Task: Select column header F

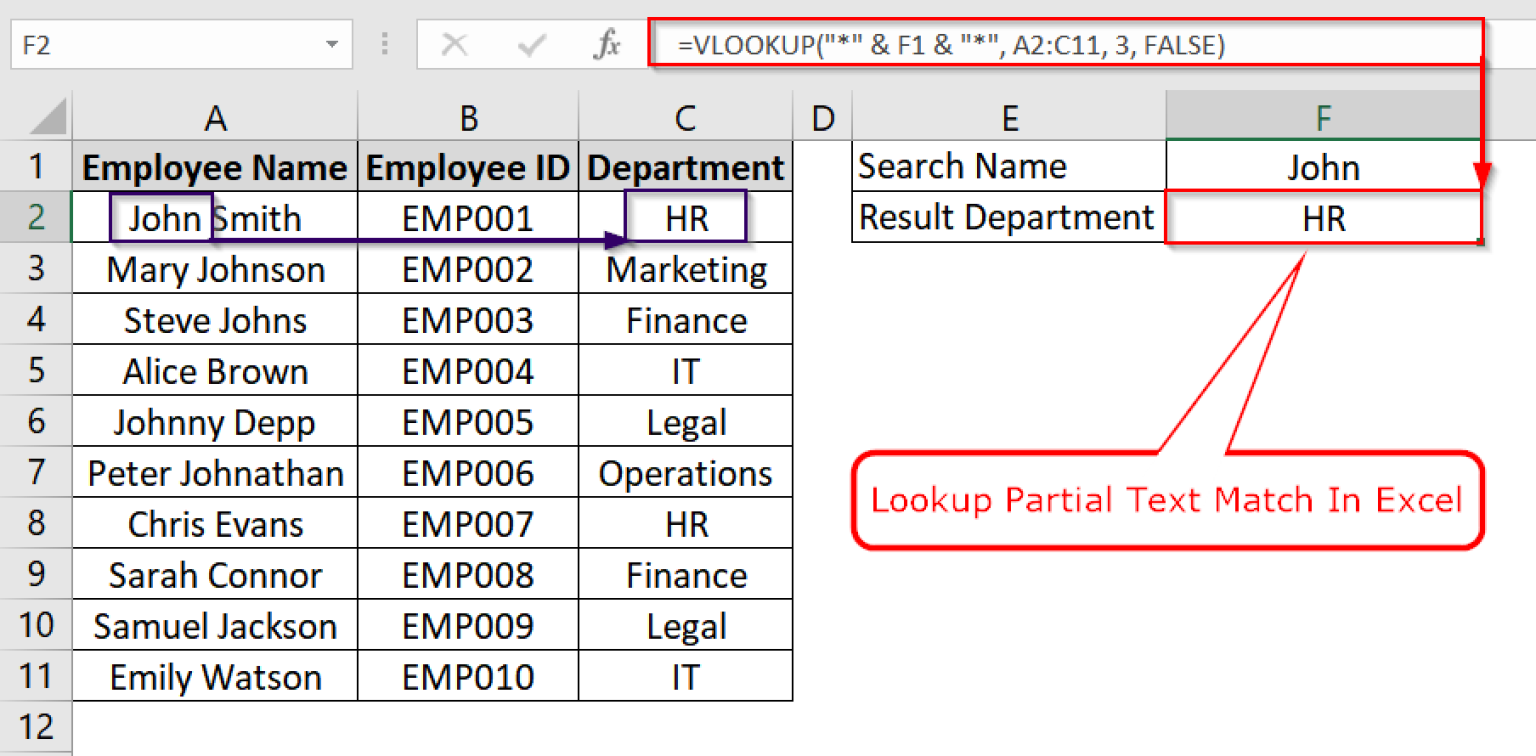Action: coord(1322,117)
